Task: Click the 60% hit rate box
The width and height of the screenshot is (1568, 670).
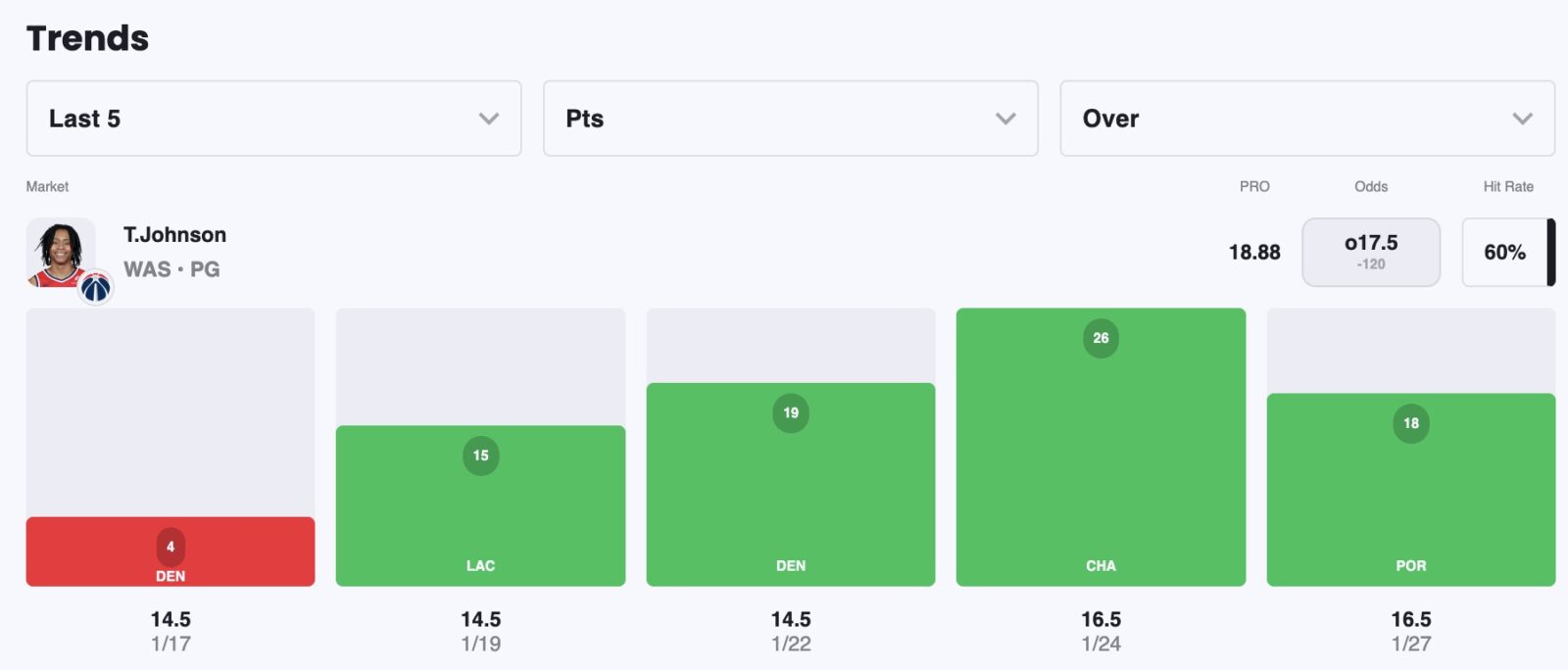Action: coord(1504,252)
